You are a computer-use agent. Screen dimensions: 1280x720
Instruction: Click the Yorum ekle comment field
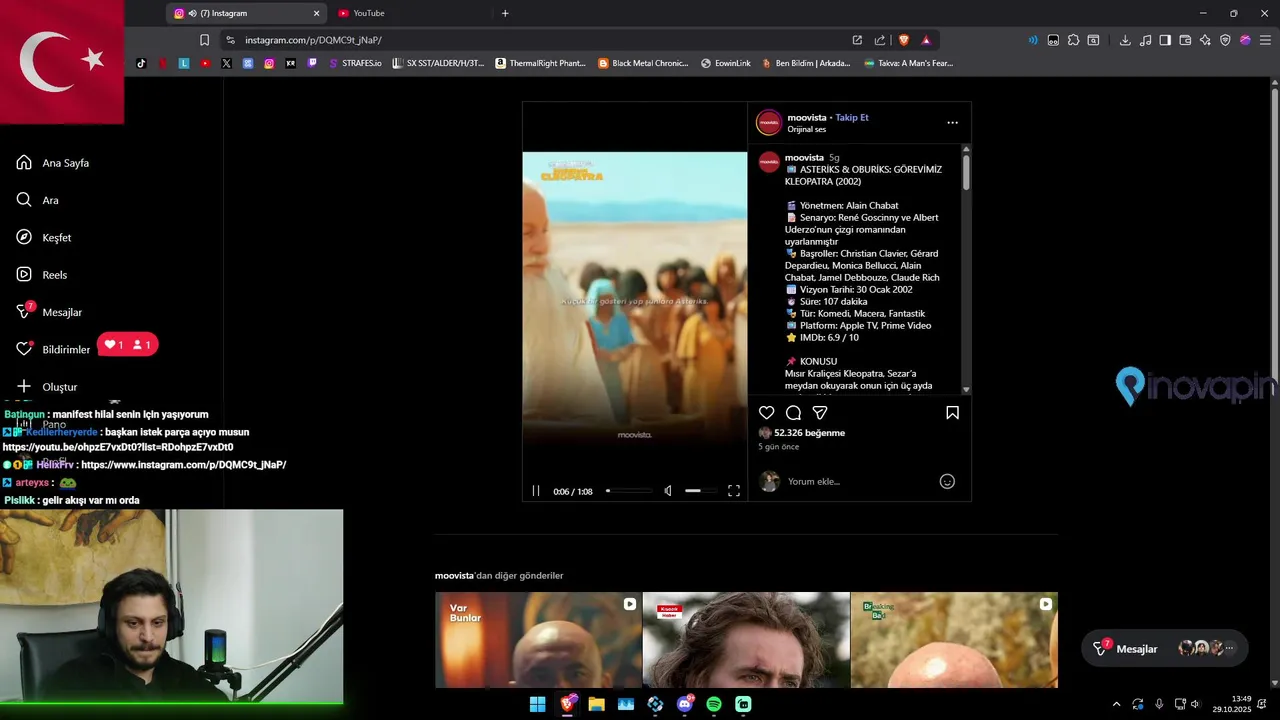pos(860,481)
